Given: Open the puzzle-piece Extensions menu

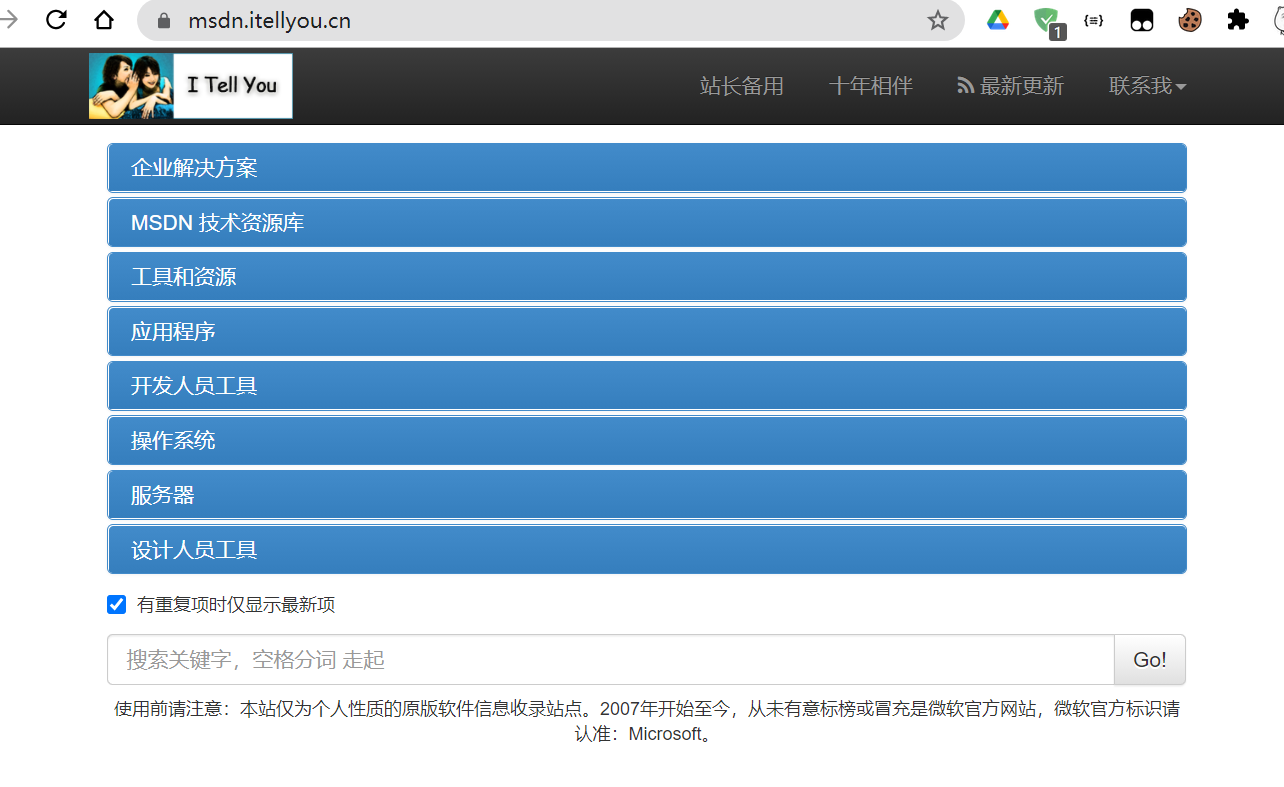Looking at the screenshot, I should (x=1238, y=20).
